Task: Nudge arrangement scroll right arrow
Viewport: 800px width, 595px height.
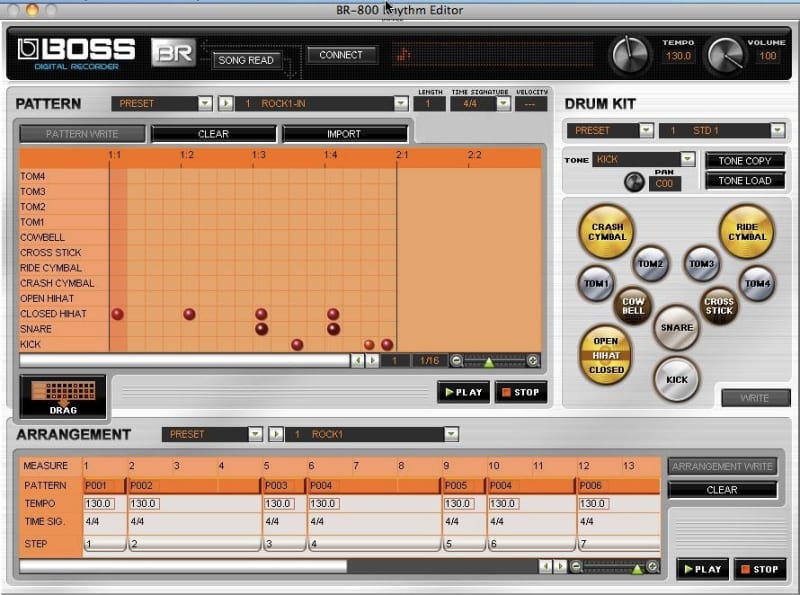Action: [x=560, y=566]
